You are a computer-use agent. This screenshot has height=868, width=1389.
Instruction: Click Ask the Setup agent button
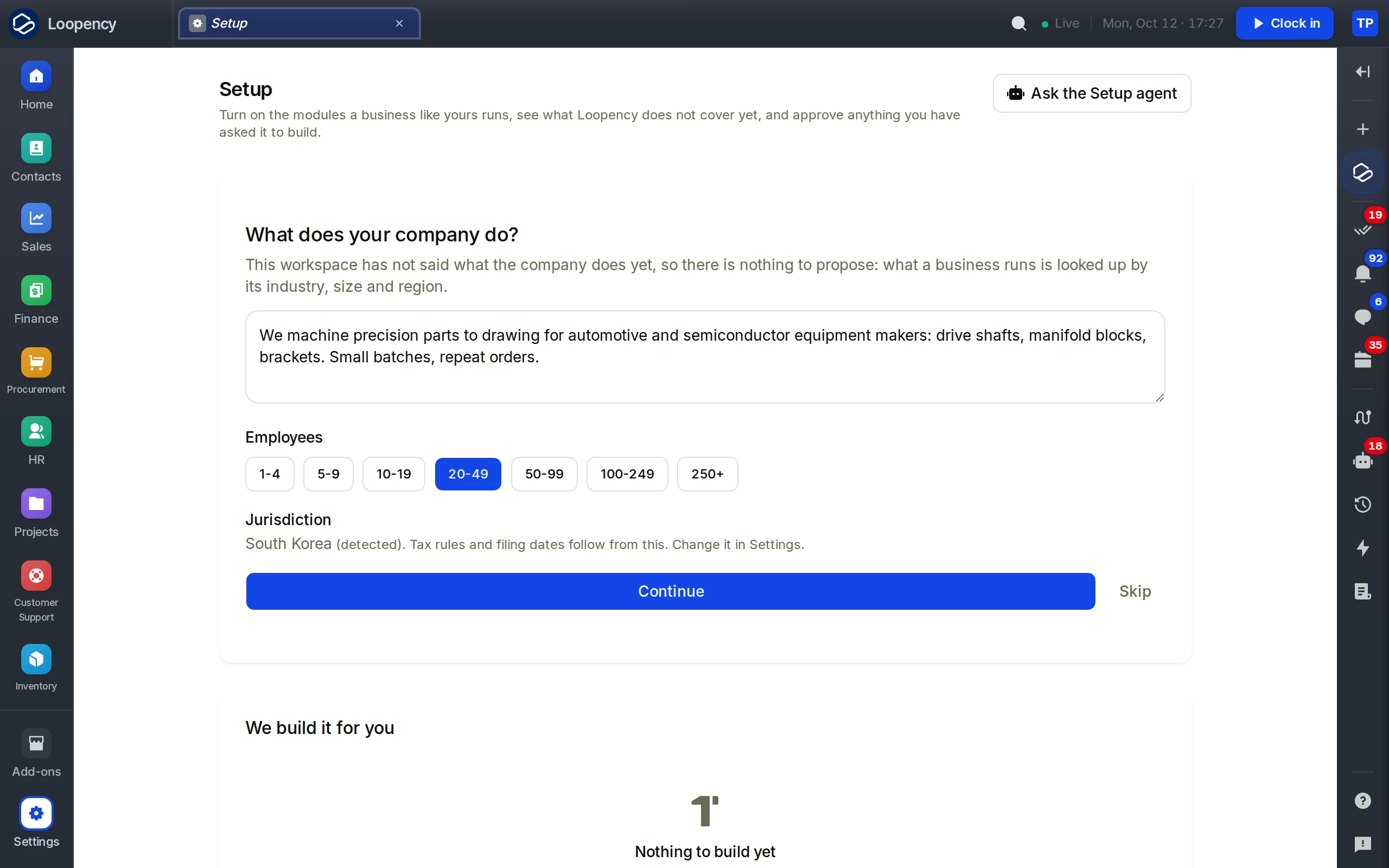click(1092, 93)
